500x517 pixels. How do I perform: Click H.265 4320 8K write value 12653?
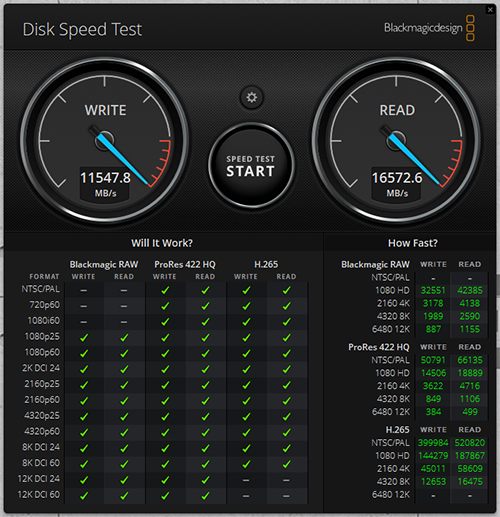click(433, 482)
